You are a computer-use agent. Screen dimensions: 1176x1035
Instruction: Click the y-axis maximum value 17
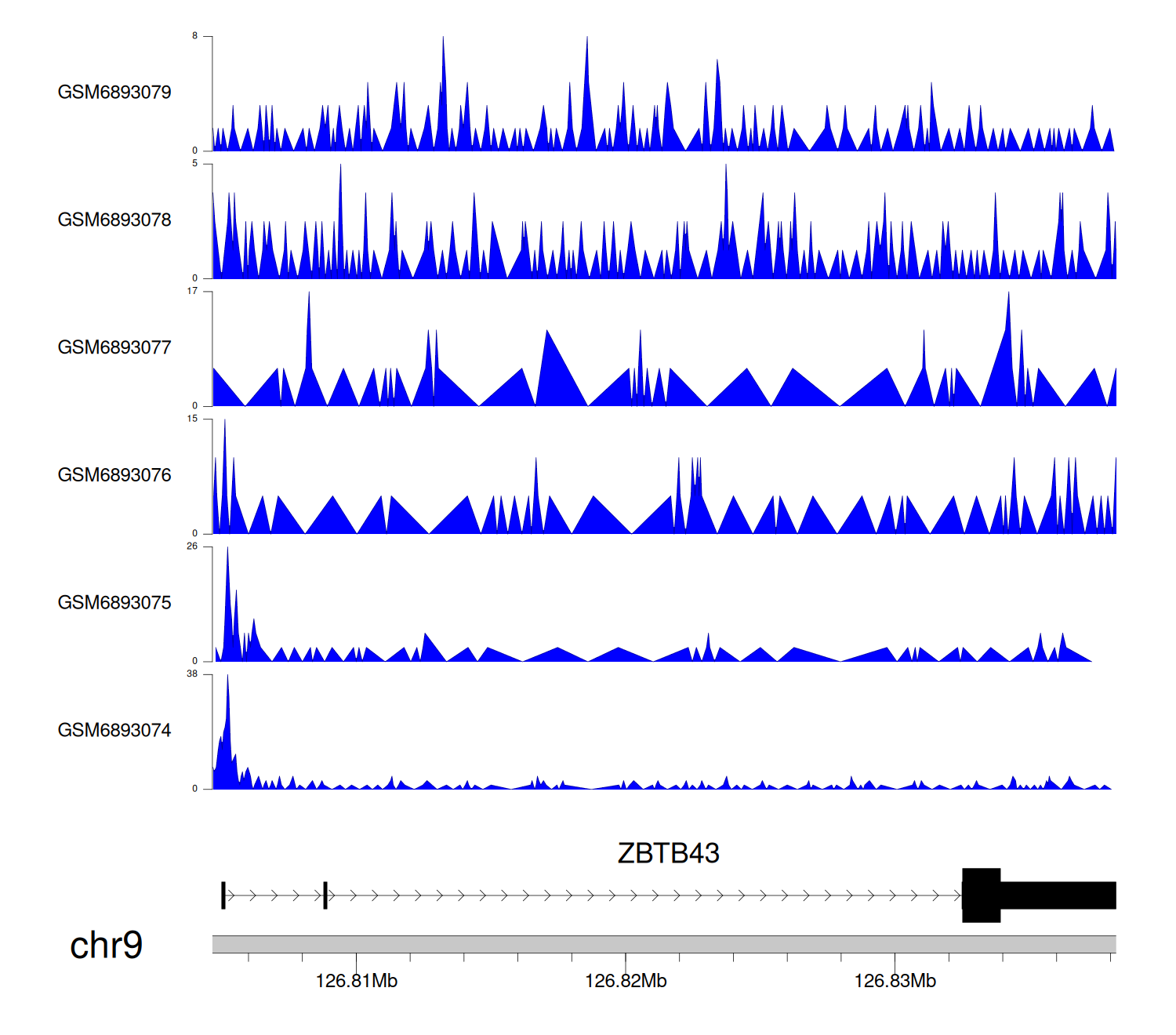(x=192, y=292)
